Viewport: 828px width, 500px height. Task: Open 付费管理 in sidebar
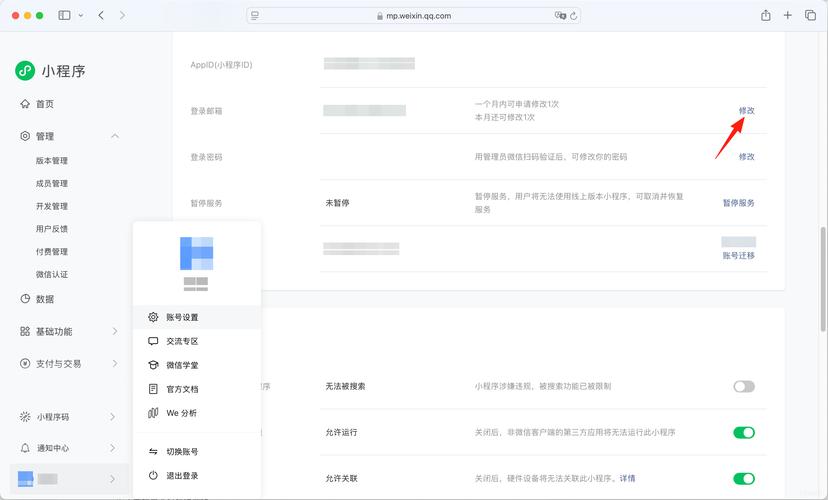[52, 251]
